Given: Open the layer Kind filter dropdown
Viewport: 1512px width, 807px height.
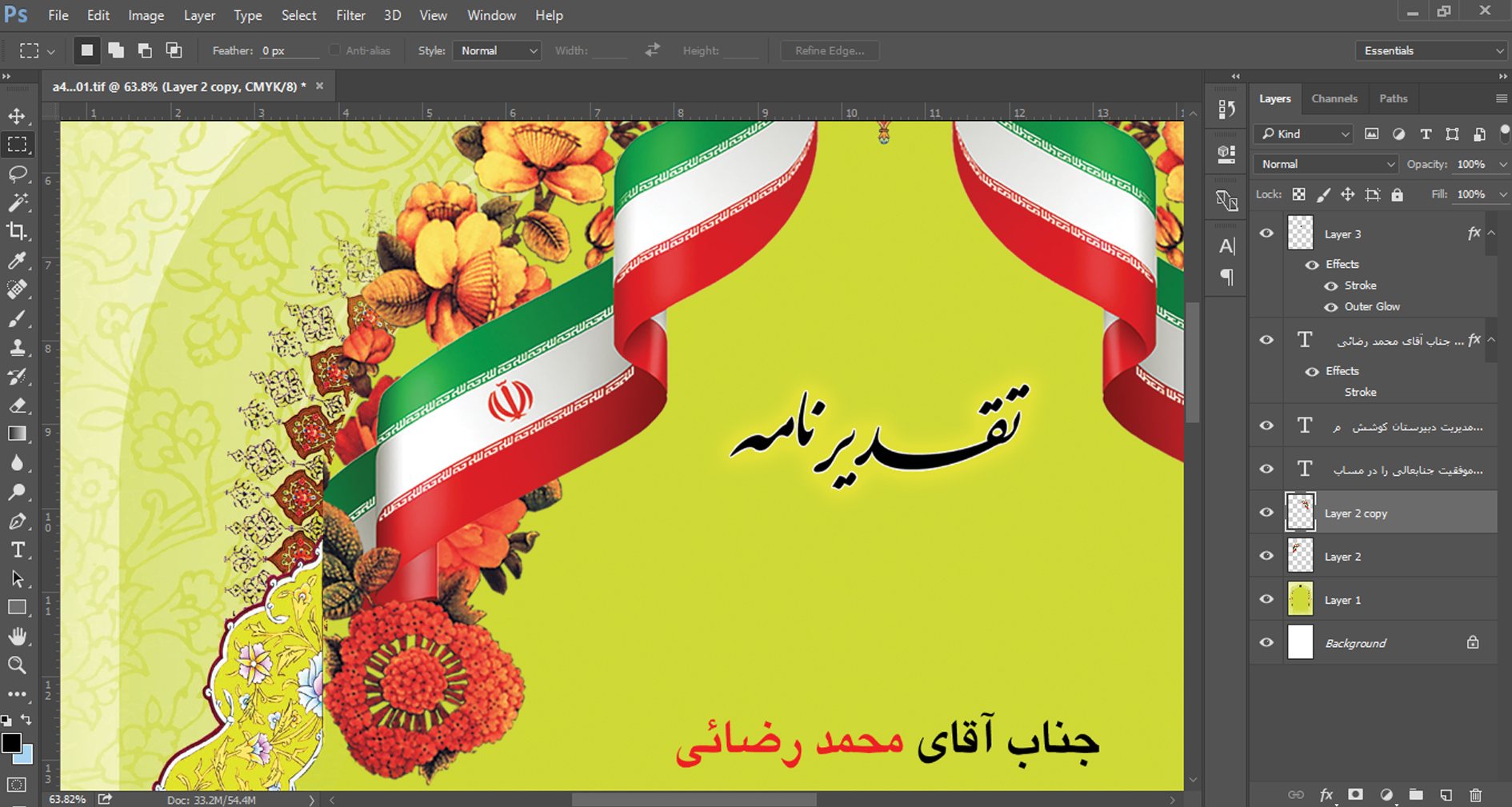Looking at the screenshot, I should pyautogui.click(x=1303, y=134).
